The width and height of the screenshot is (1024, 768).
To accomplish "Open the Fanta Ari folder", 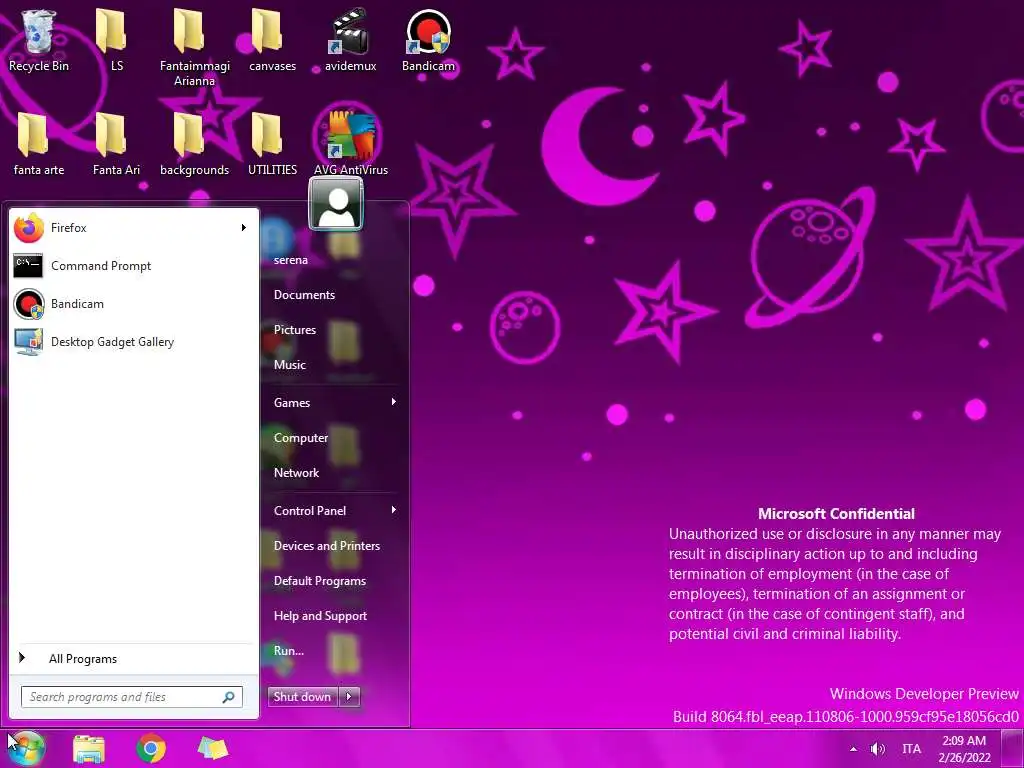I will tap(116, 144).
